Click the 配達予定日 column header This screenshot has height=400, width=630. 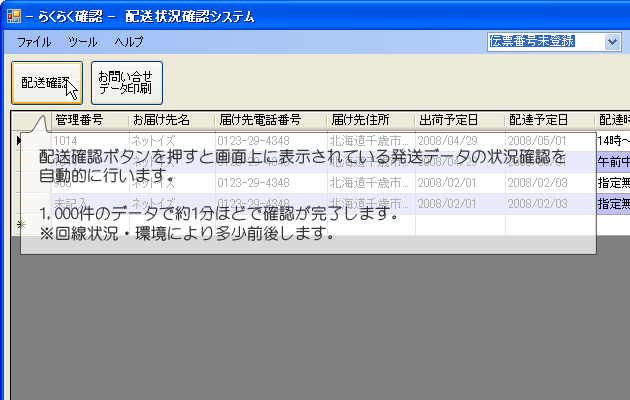click(538, 120)
